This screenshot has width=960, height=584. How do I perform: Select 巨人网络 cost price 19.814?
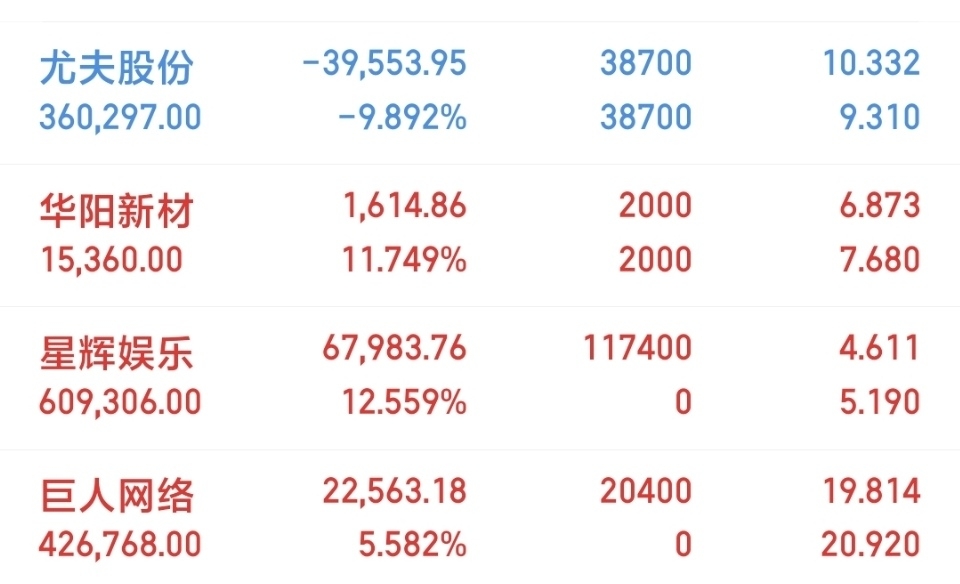coord(871,491)
